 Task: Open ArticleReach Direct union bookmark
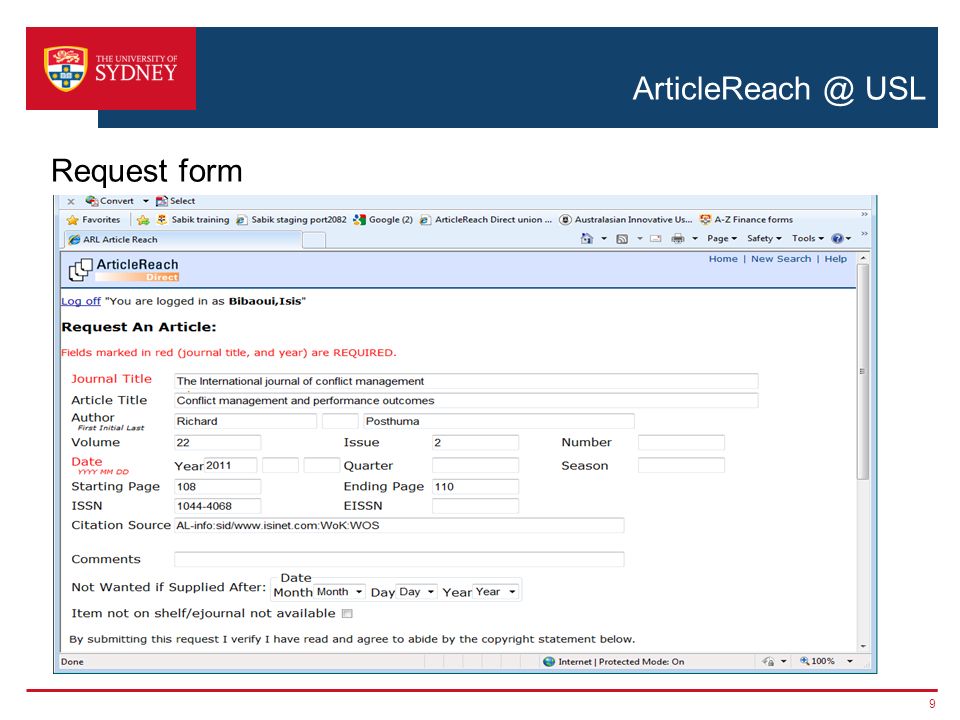point(486,220)
